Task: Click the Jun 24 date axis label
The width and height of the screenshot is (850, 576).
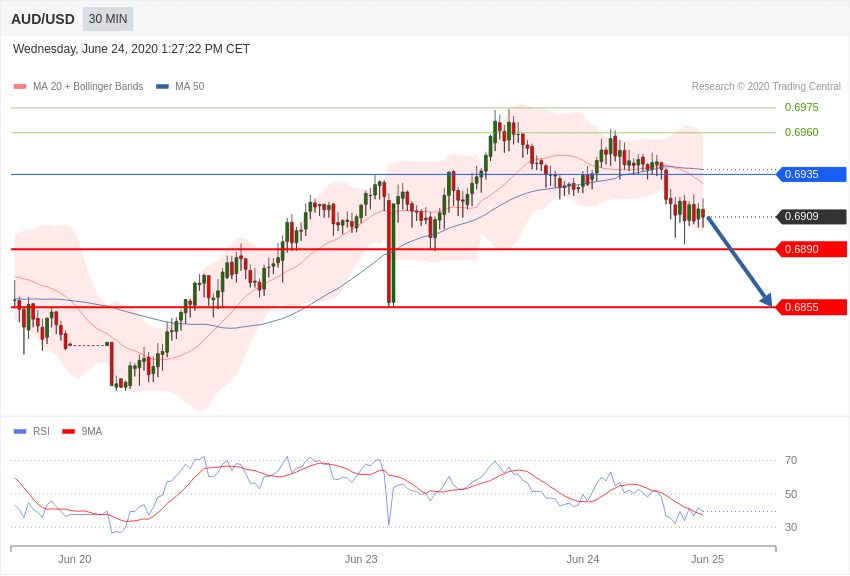Action: click(583, 559)
